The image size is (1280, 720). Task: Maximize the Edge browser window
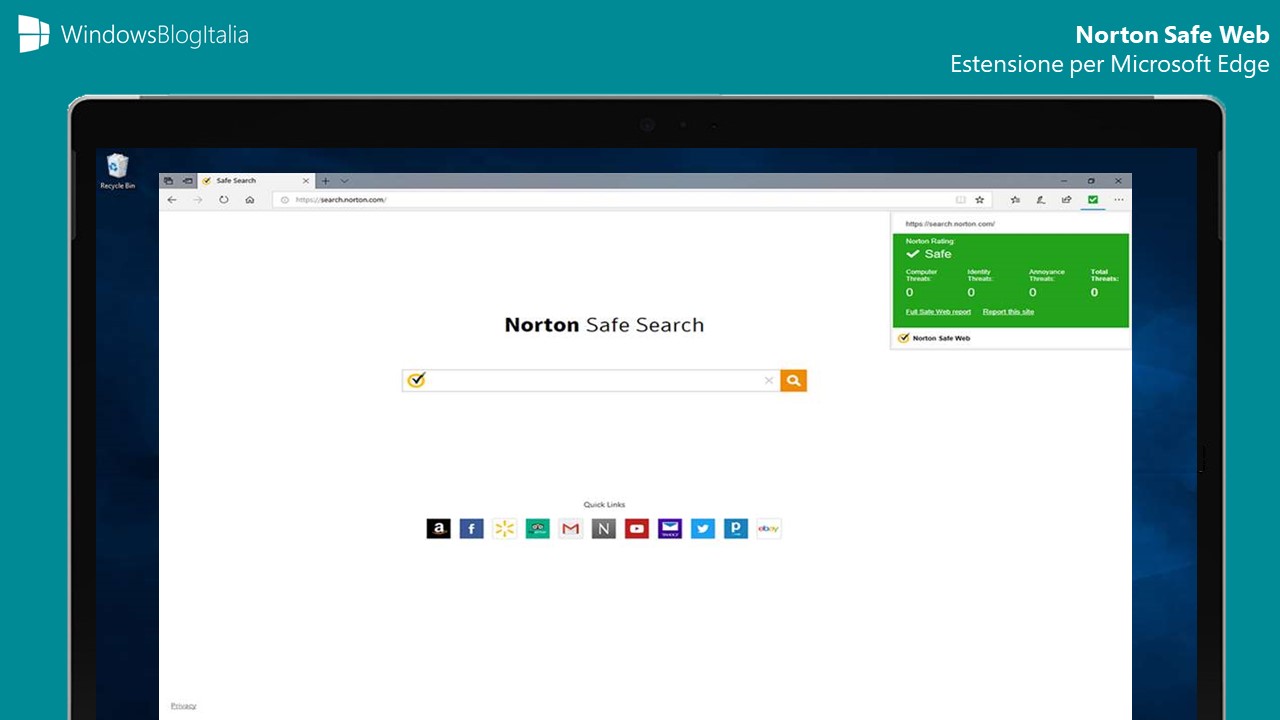[x=1091, y=181]
